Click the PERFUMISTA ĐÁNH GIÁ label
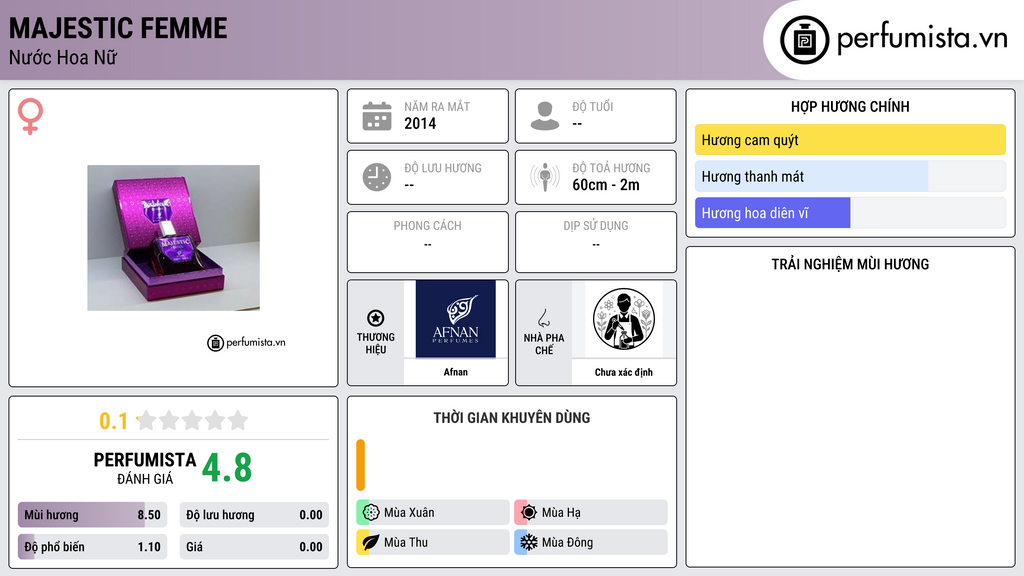This screenshot has width=1024, height=576. click(145, 468)
